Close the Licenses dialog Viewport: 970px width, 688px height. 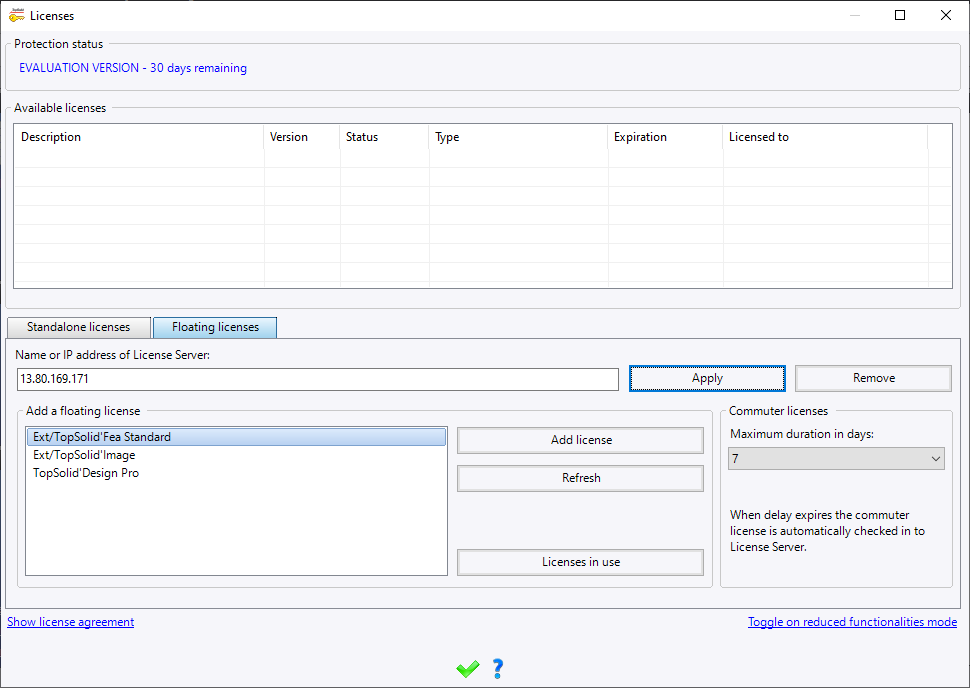point(946,15)
